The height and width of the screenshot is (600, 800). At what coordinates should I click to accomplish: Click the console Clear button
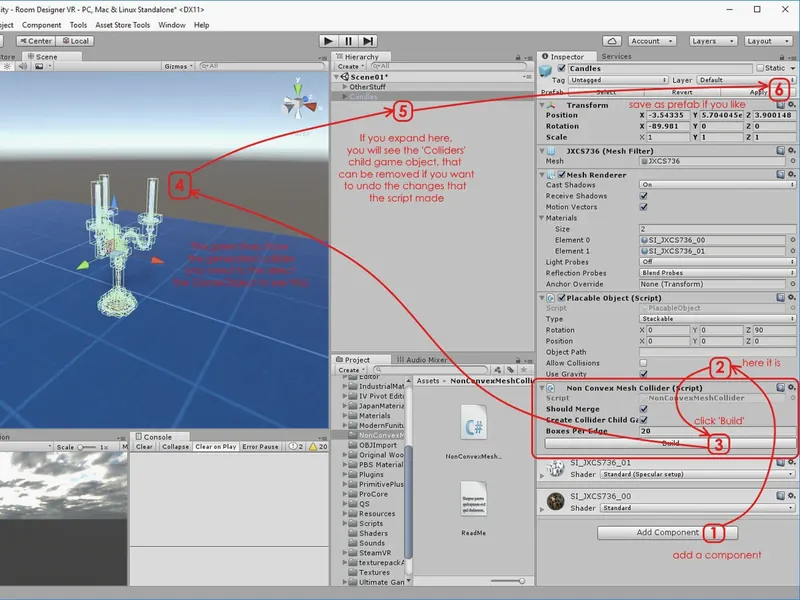point(144,446)
